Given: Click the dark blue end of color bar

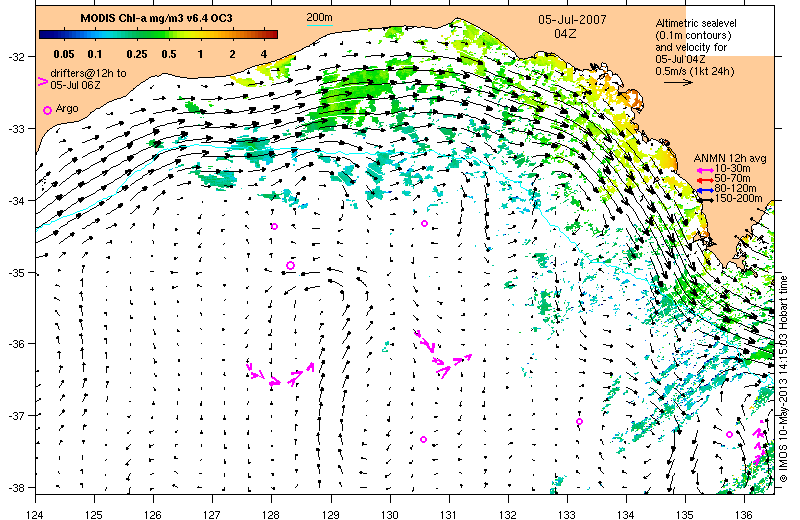Looking at the screenshot, I should [x=43, y=34].
